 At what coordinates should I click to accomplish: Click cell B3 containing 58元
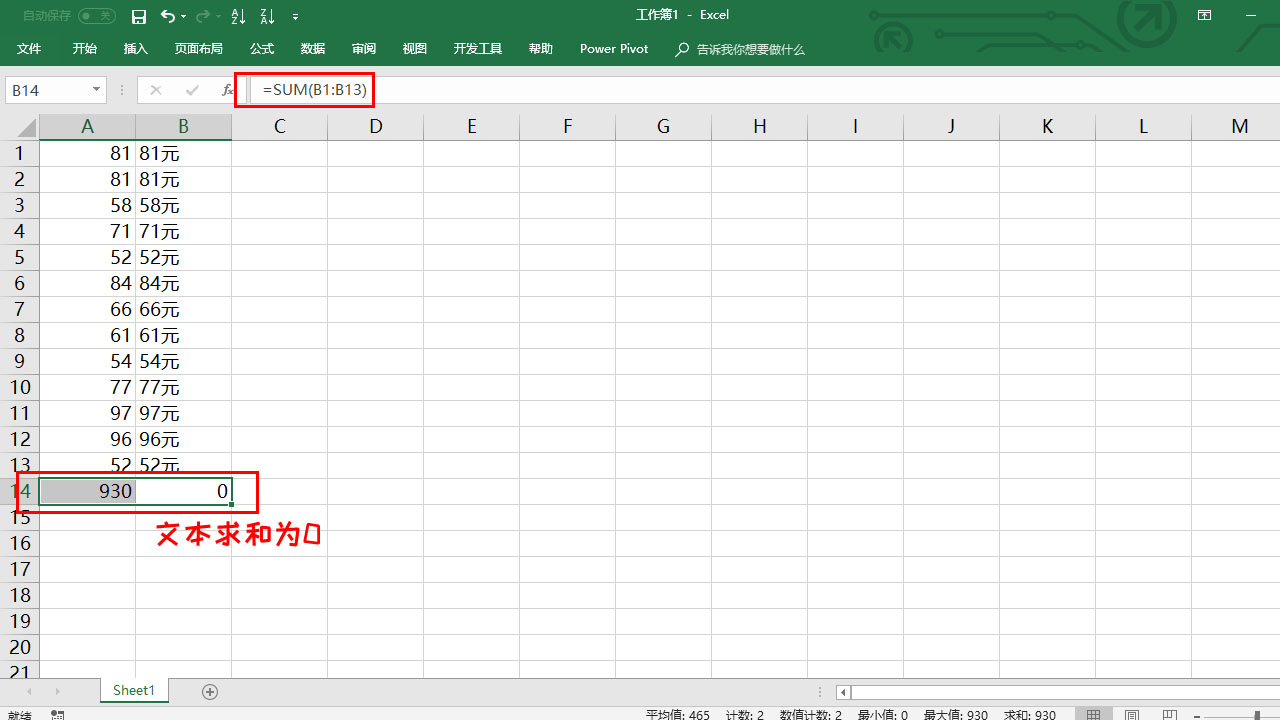(x=183, y=206)
